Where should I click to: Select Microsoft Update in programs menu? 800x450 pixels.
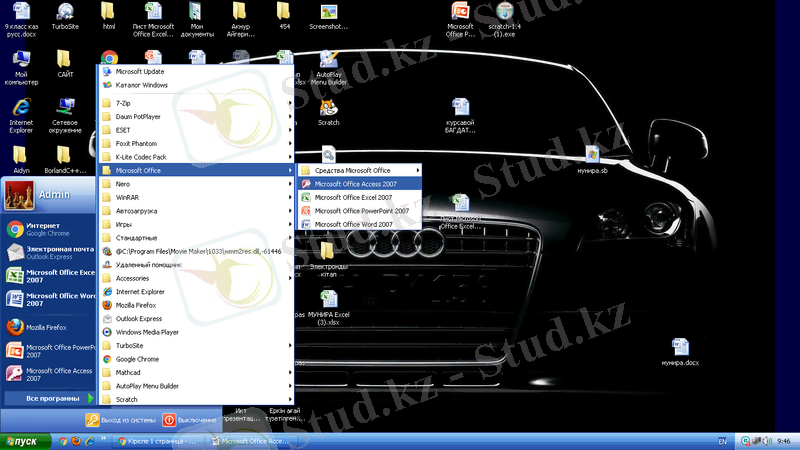tap(140, 72)
